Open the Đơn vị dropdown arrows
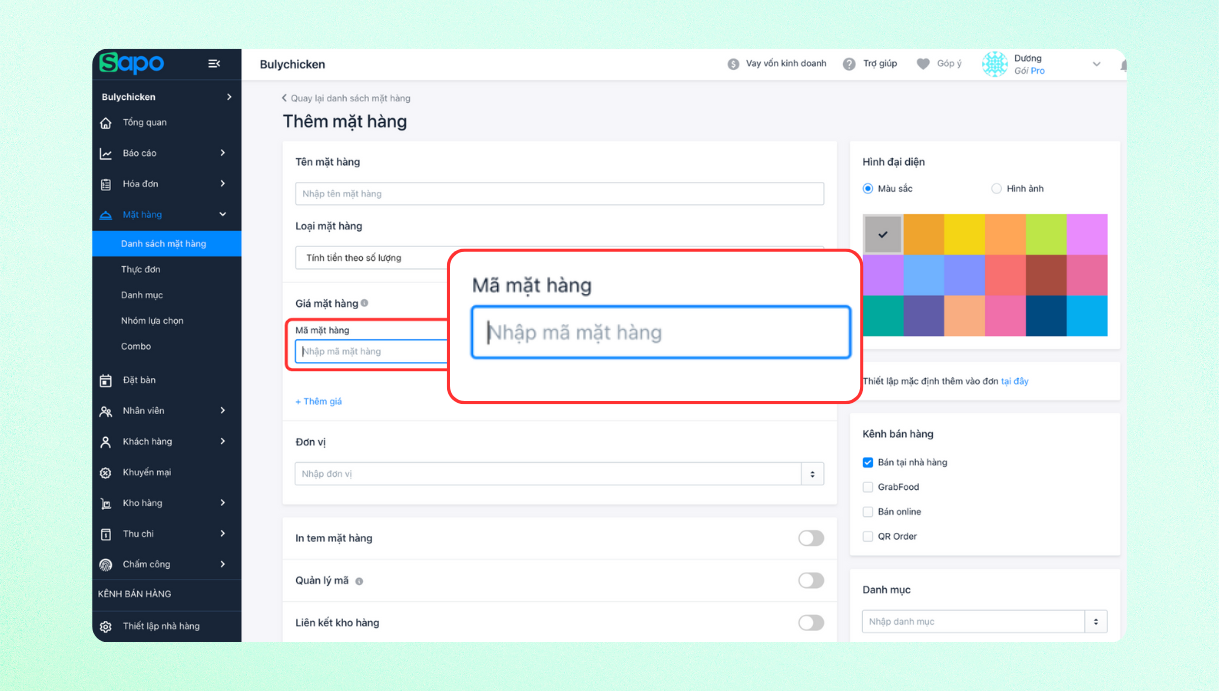 coord(812,474)
